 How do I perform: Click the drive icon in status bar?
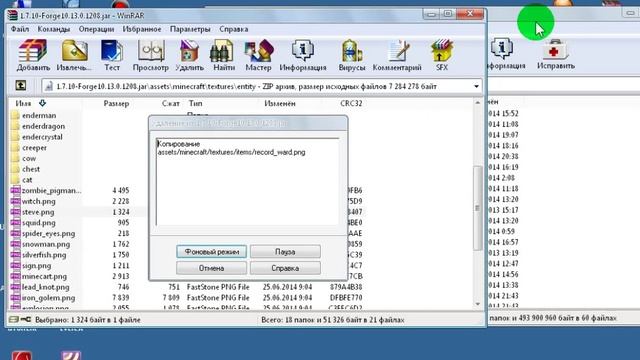[13, 319]
